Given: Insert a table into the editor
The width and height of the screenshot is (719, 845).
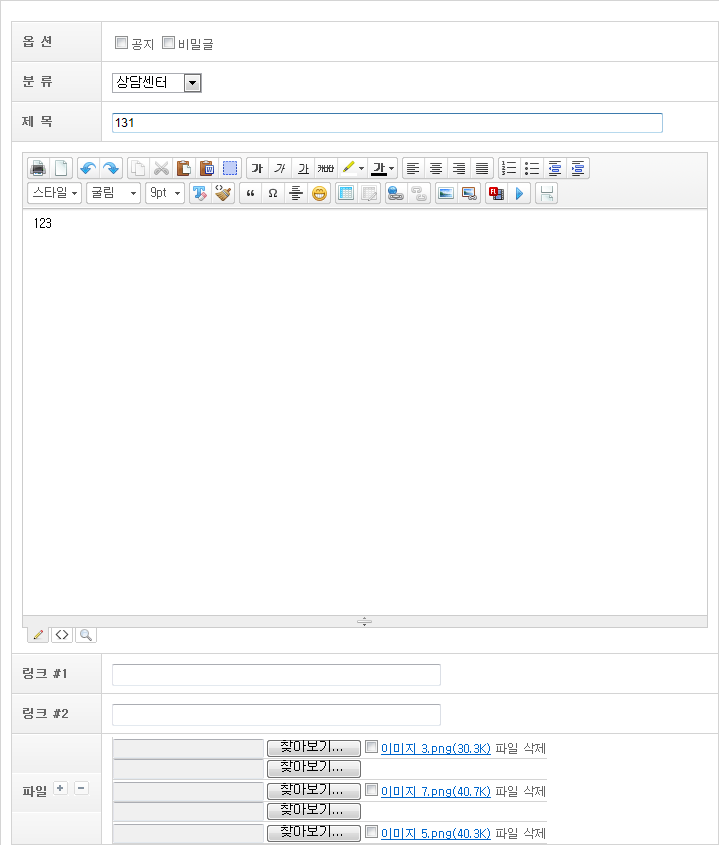Looking at the screenshot, I should (x=346, y=194).
